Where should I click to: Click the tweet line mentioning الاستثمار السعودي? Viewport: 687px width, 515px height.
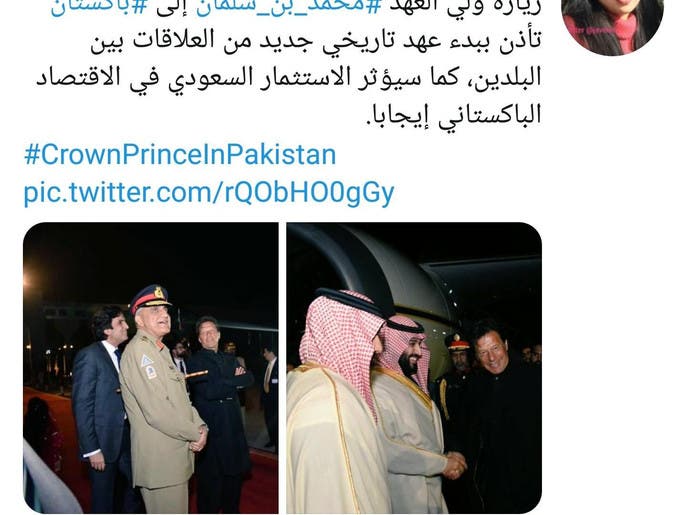[289, 78]
